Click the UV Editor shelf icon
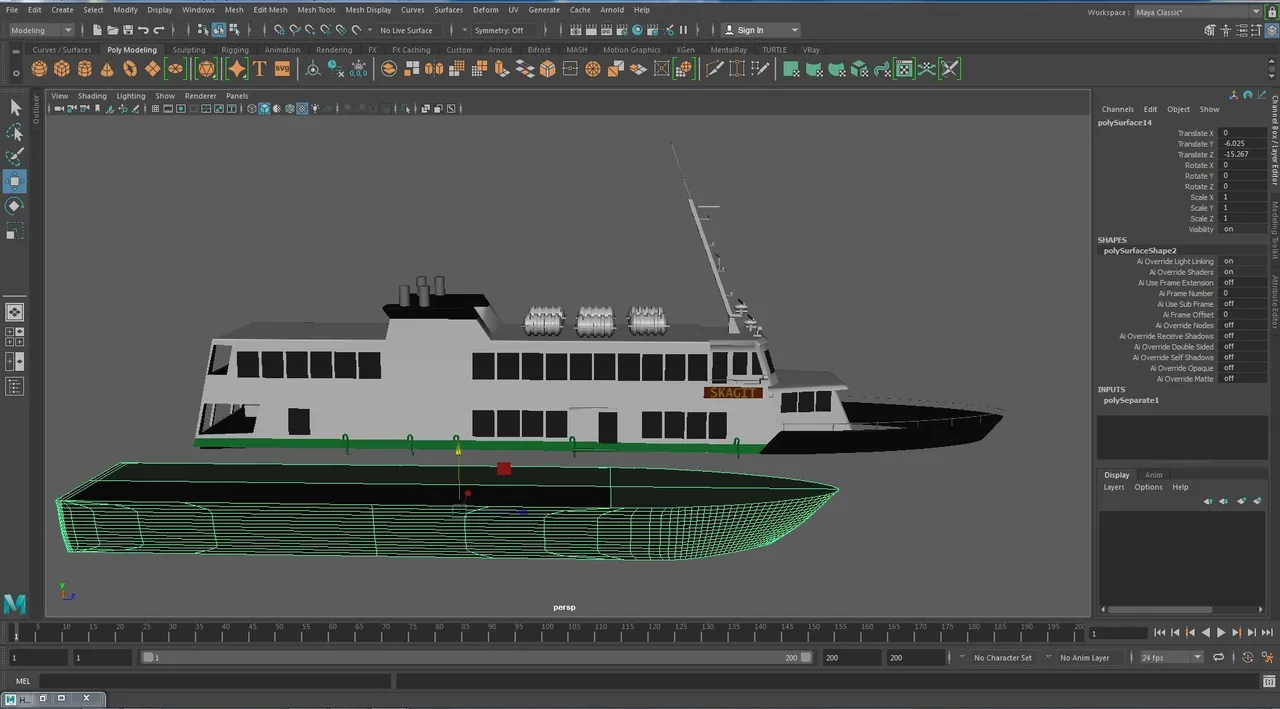The height and width of the screenshot is (709, 1280). (x=904, y=69)
